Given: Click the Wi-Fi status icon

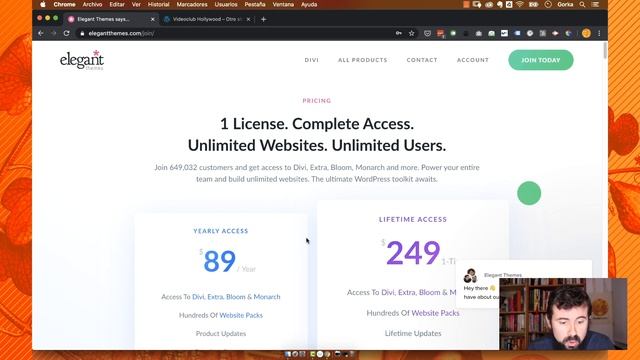Looking at the screenshot, I should tap(520, 4).
